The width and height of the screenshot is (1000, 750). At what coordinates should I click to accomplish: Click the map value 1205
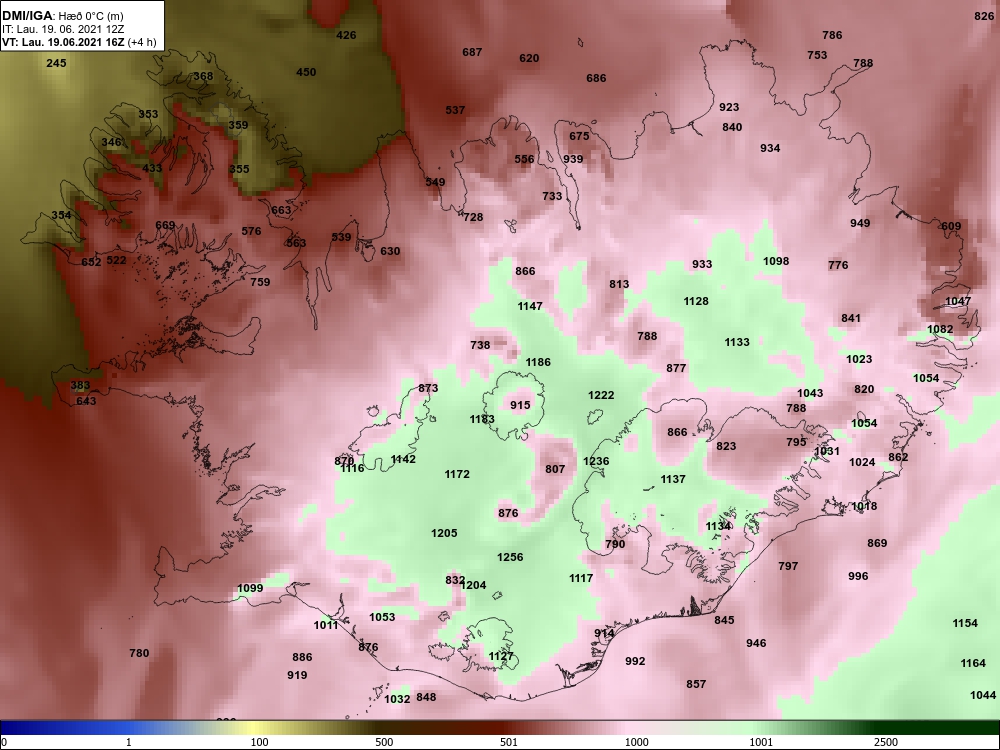click(444, 533)
